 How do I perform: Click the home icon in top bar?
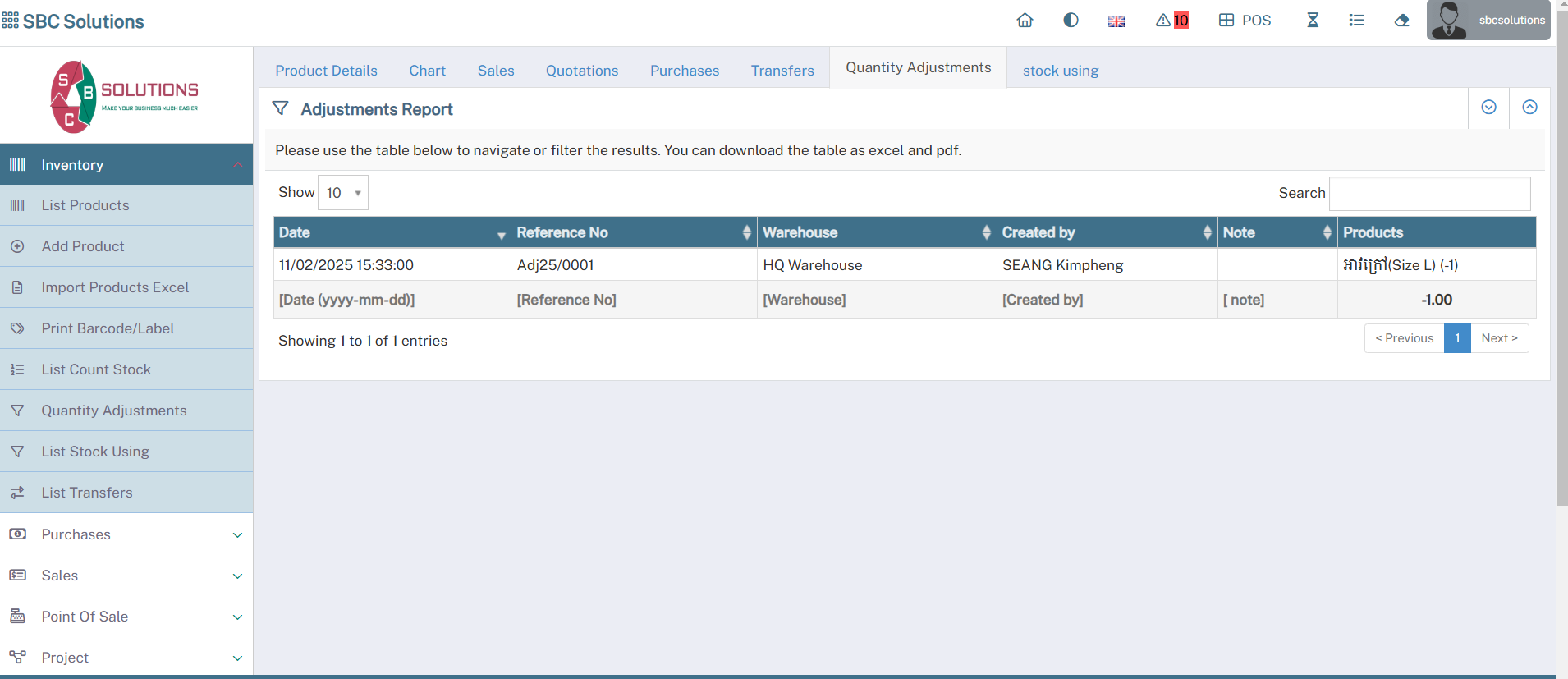coord(1025,21)
